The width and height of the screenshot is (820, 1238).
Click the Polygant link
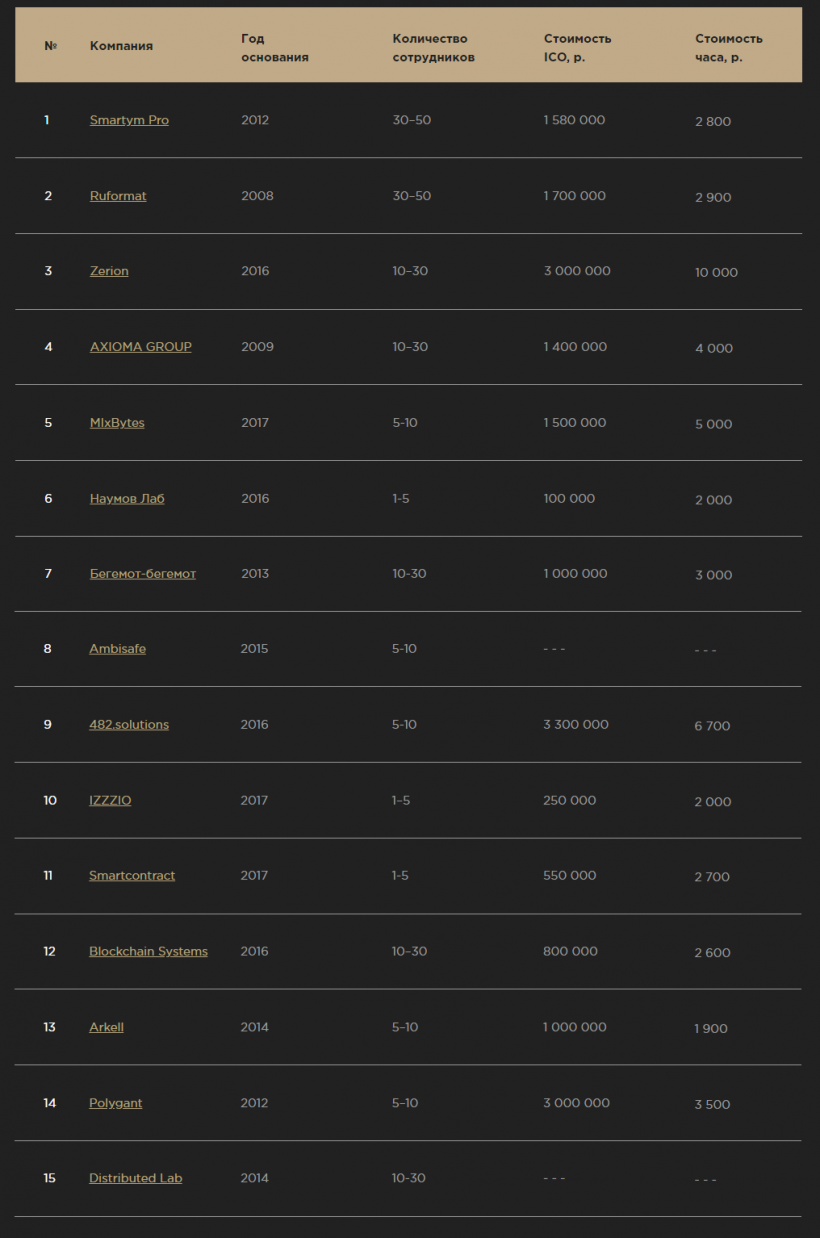(115, 1103)
